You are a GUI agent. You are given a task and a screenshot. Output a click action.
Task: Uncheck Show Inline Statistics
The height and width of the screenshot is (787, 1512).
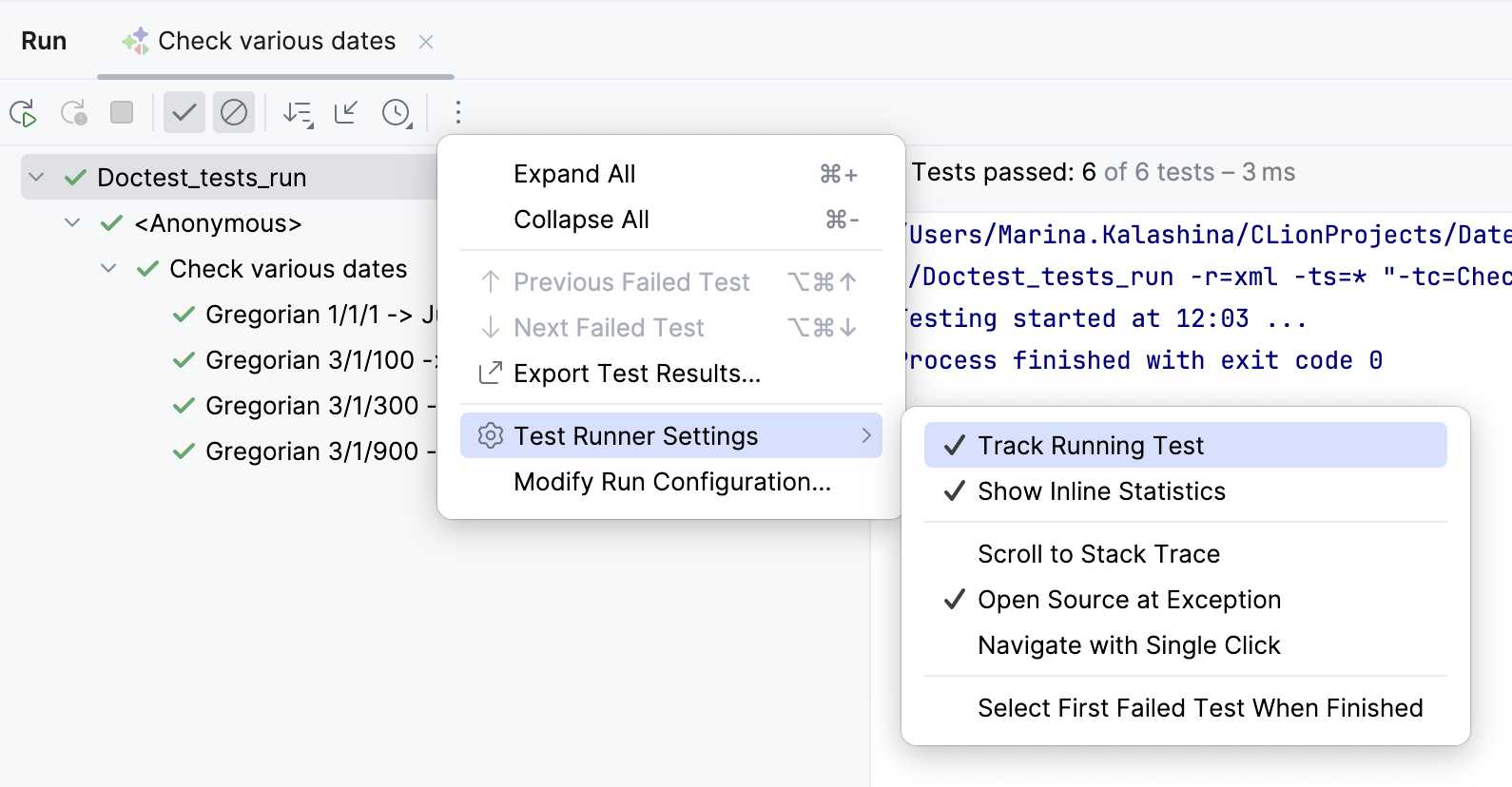point(1101,491)
